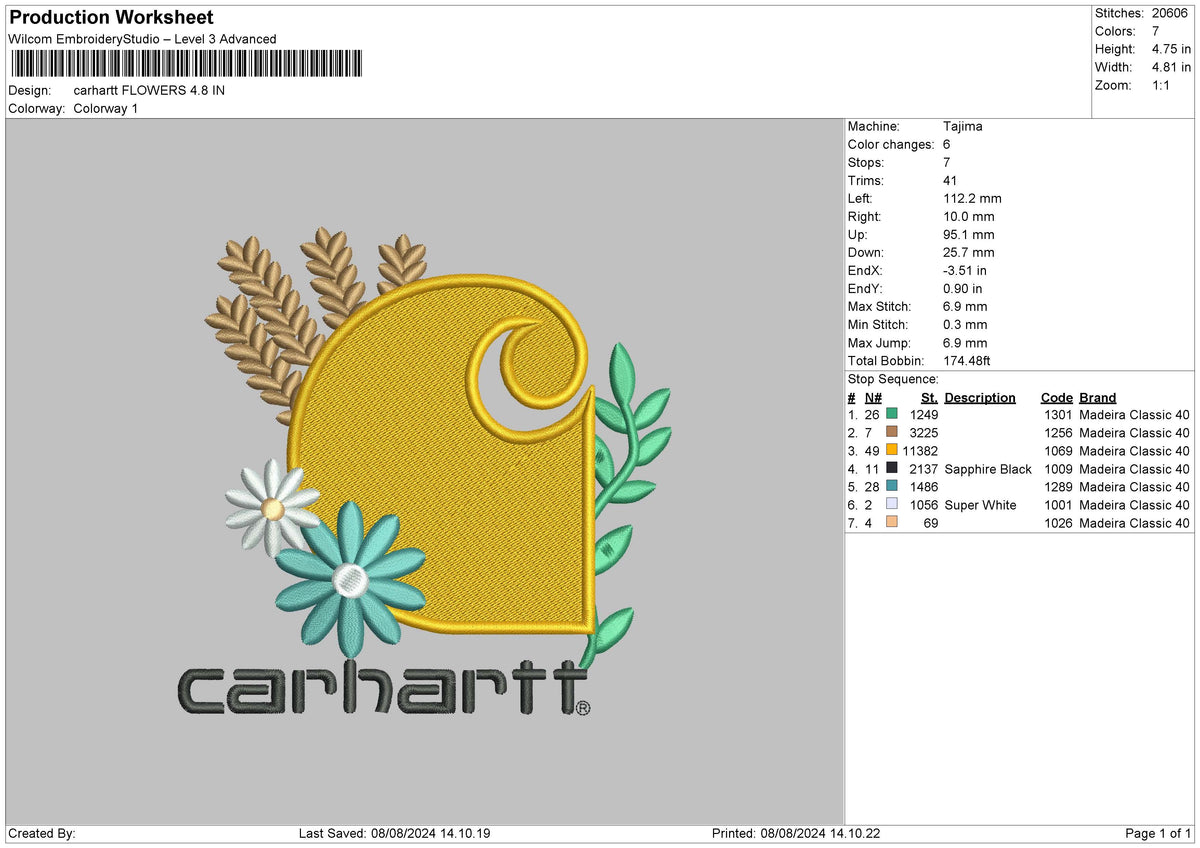This screenshot has width=1200, height=848.
Task: Select the teal swatch for code 1289
Action: coord(892,486)
